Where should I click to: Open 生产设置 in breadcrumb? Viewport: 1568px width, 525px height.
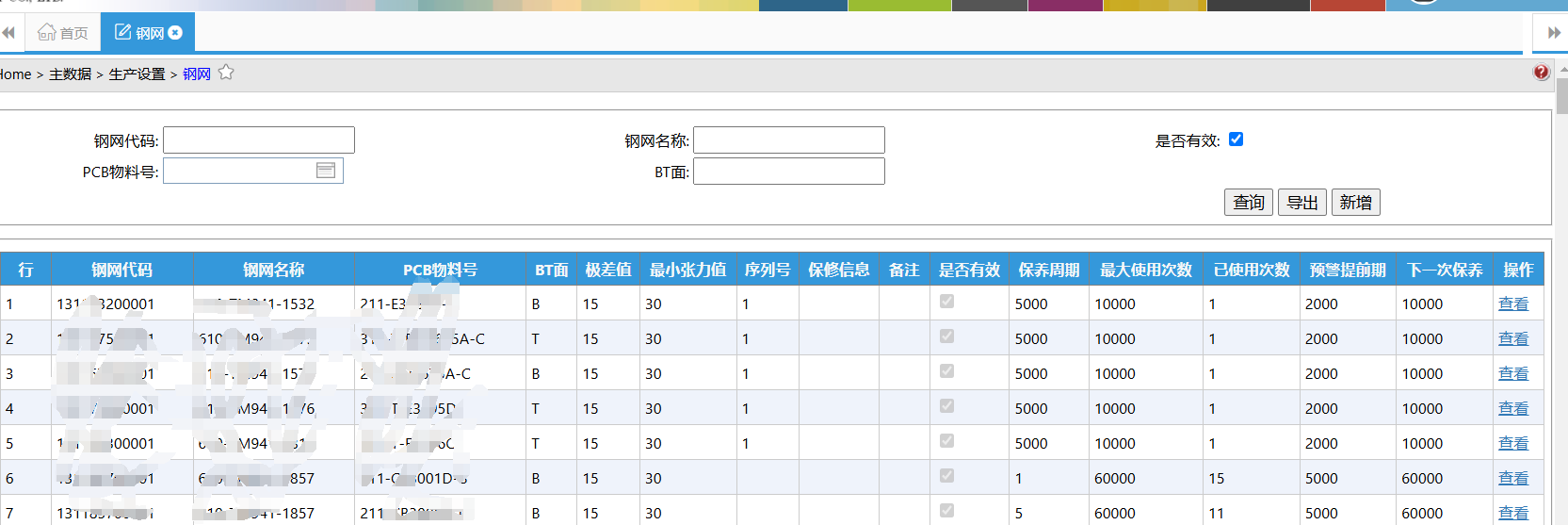tap(137, 74)
